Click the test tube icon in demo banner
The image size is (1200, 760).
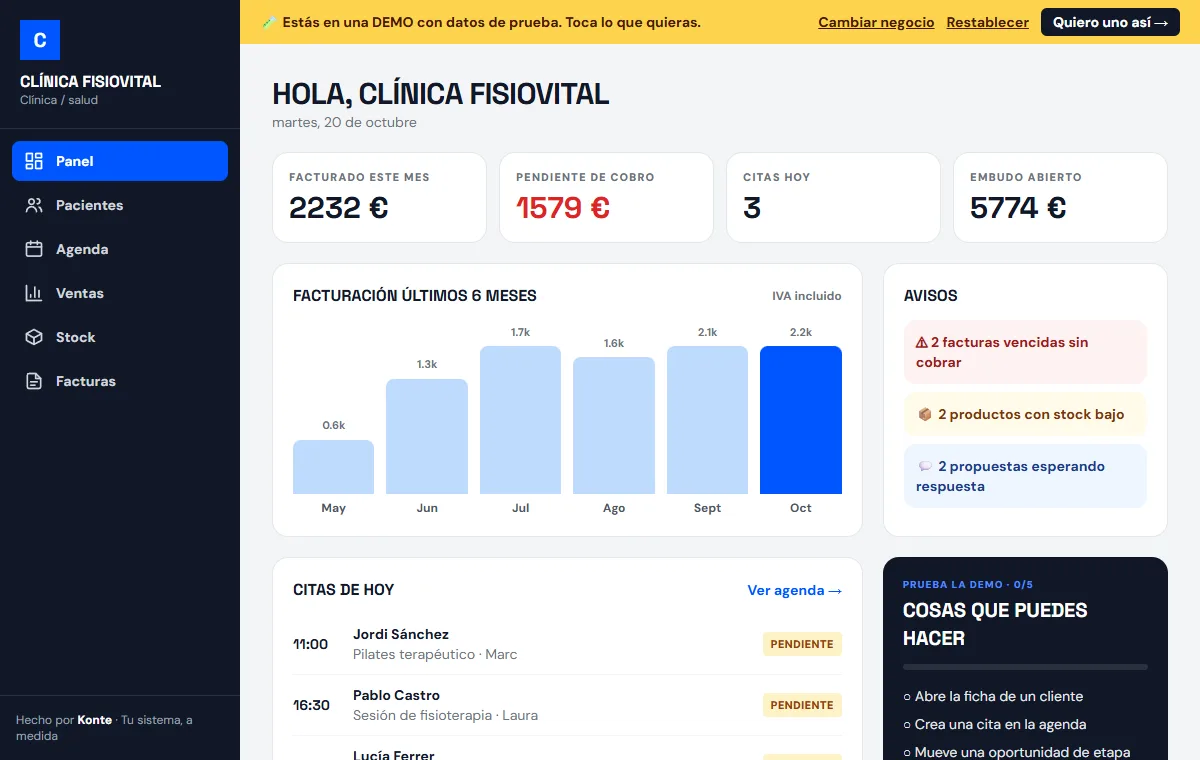[268, 22]
